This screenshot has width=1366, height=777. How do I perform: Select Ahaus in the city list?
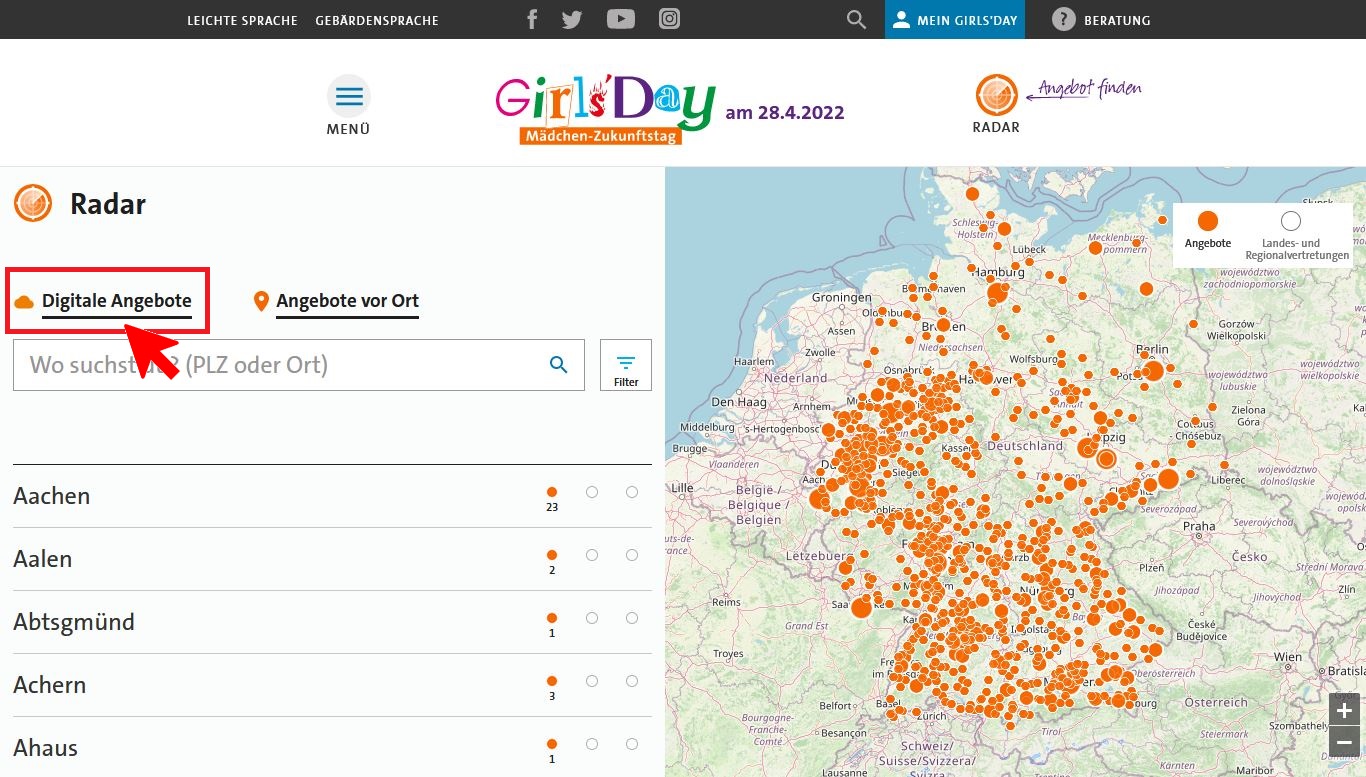click(332, 747)
